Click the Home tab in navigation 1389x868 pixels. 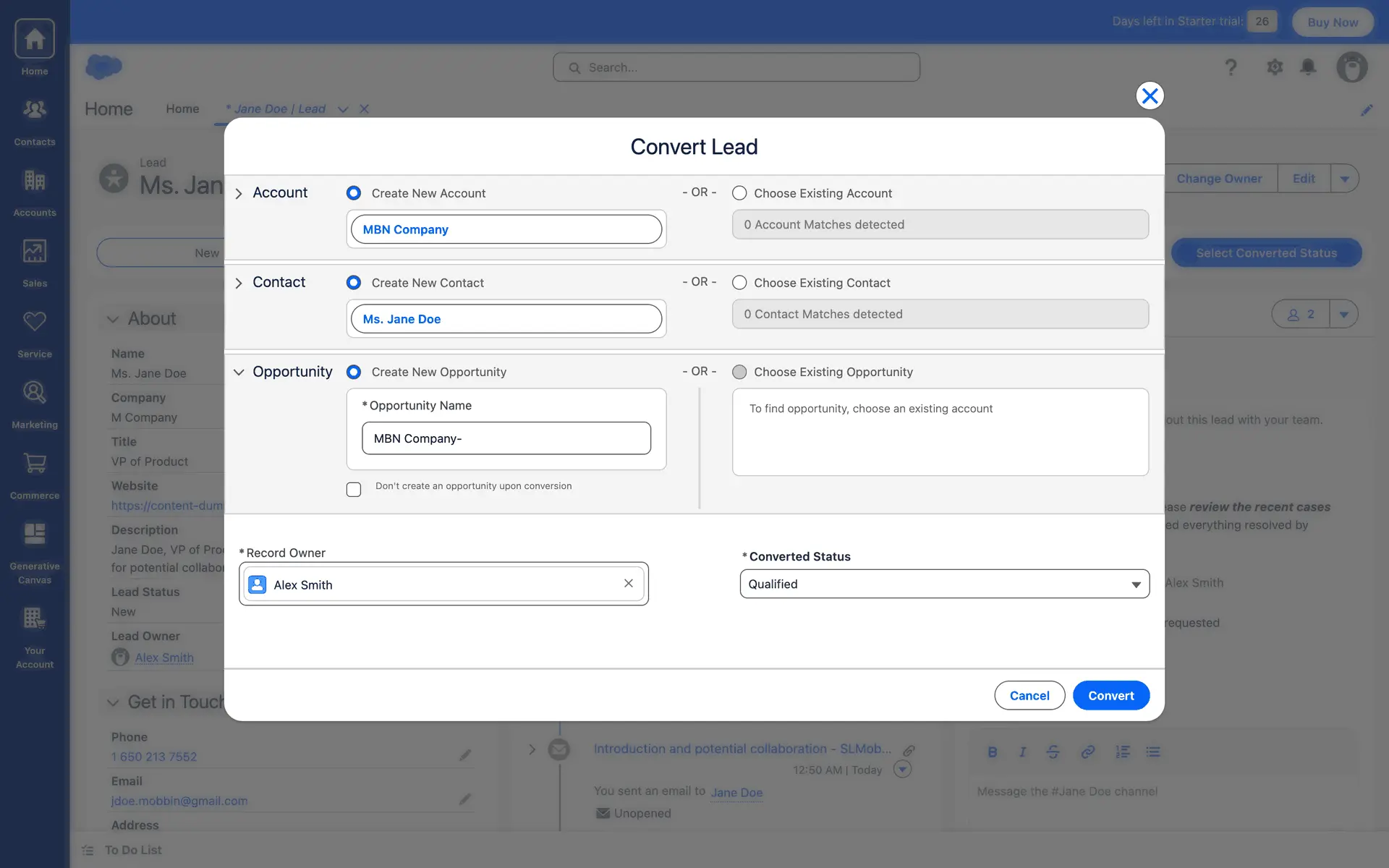click(182, 109)
